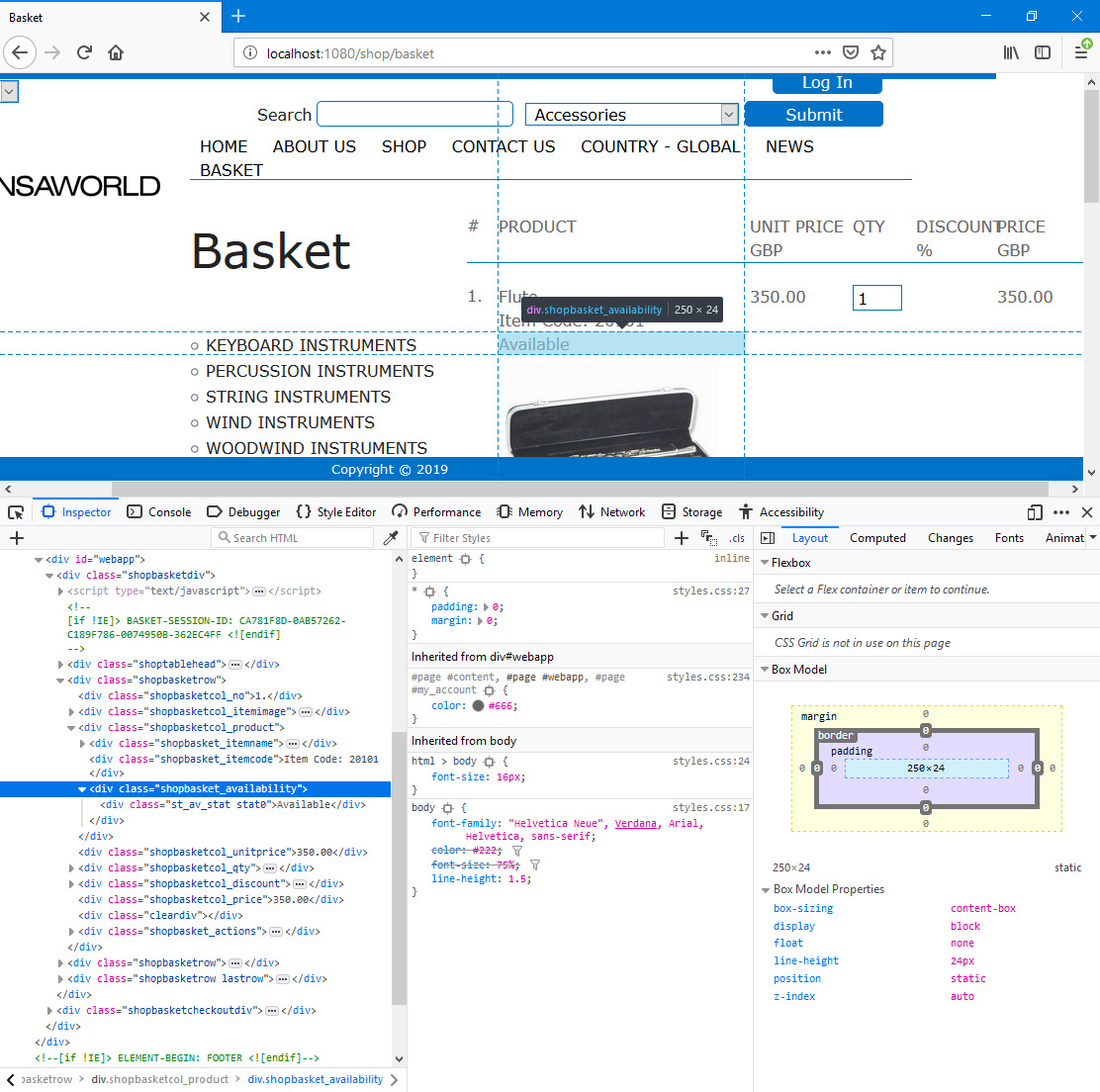The image size is (1100, 1092).
Task: Click filter icon beside overridden color #222
Action: coord(517,851)
